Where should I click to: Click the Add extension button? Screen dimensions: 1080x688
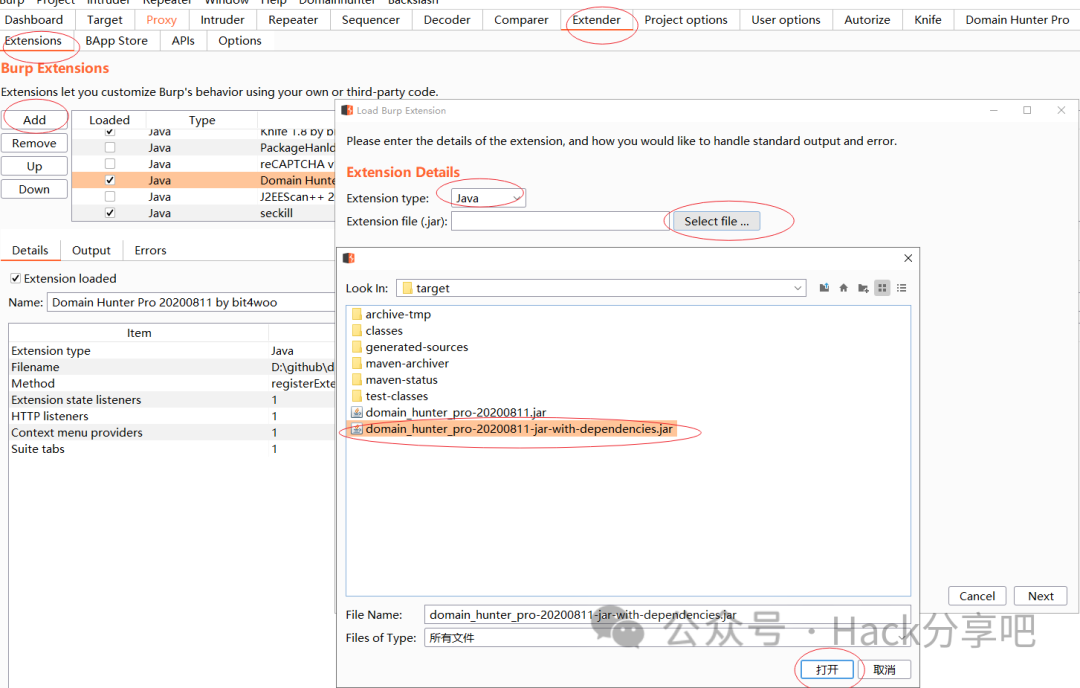click(34, 120)
